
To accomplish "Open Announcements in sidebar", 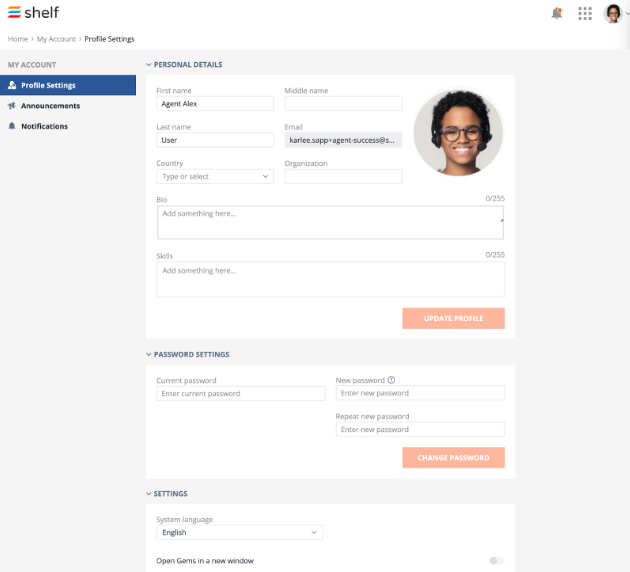I will click(68, 106).
